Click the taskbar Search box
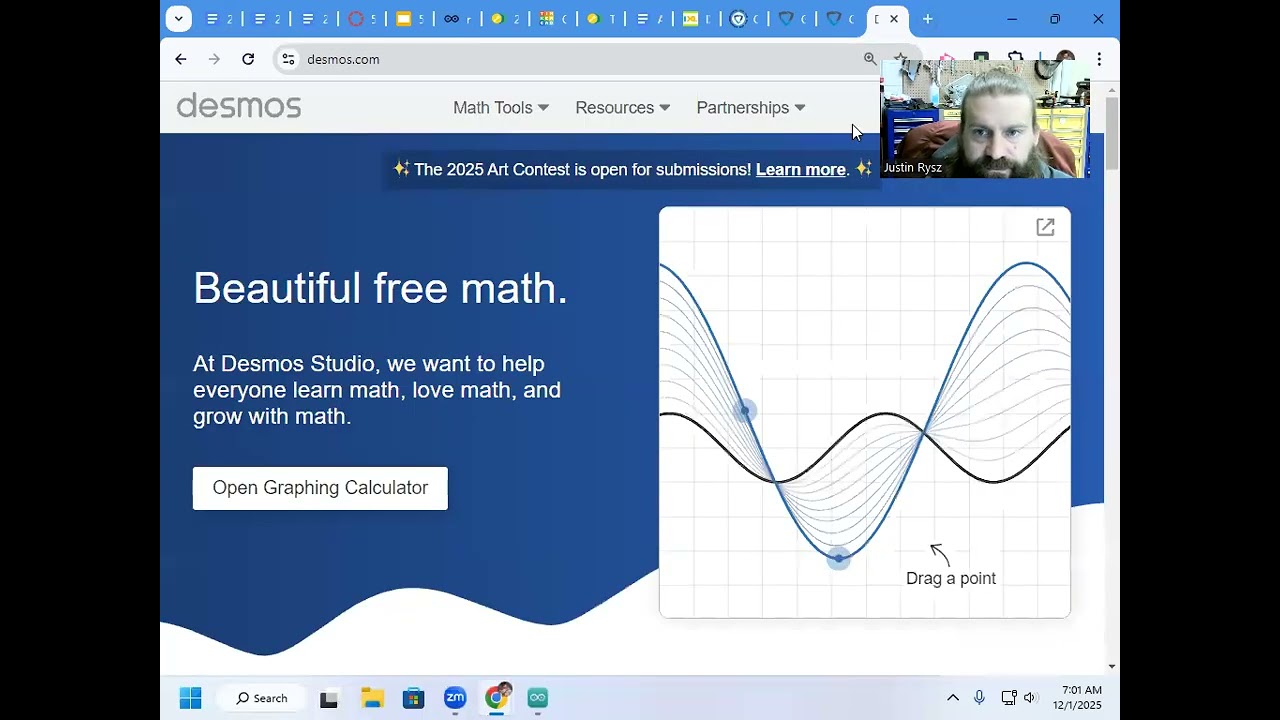1280x720 pixels. [x=262, y=698]
